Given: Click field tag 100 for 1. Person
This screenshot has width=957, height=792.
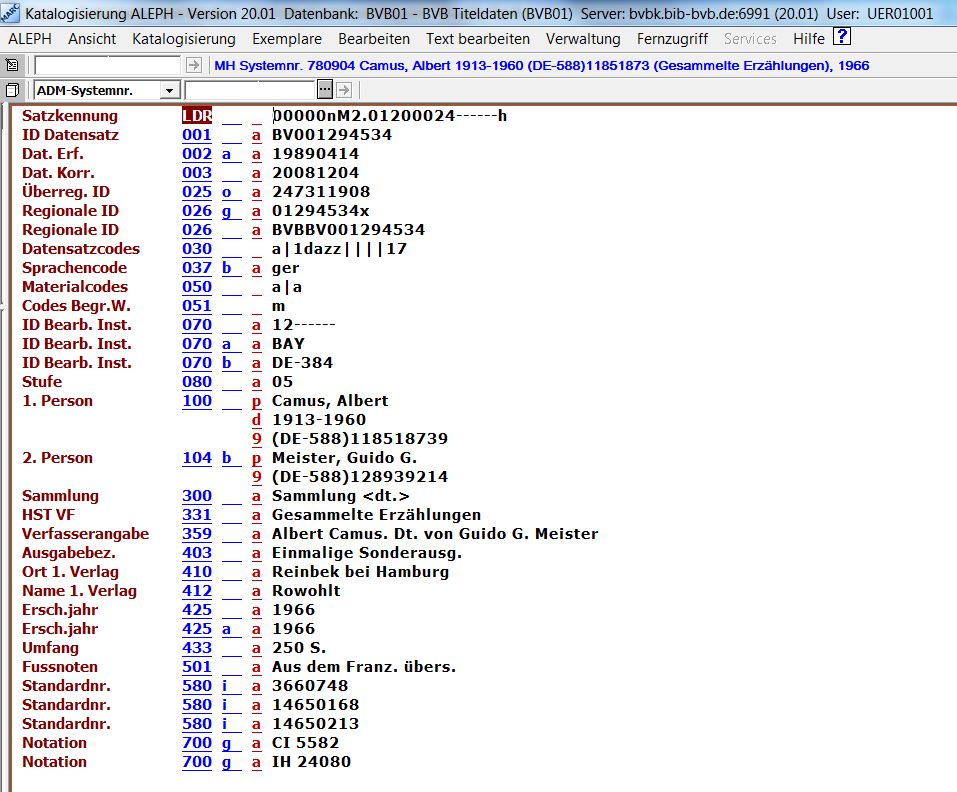Looking at the screenshot, I should (197, 401).
